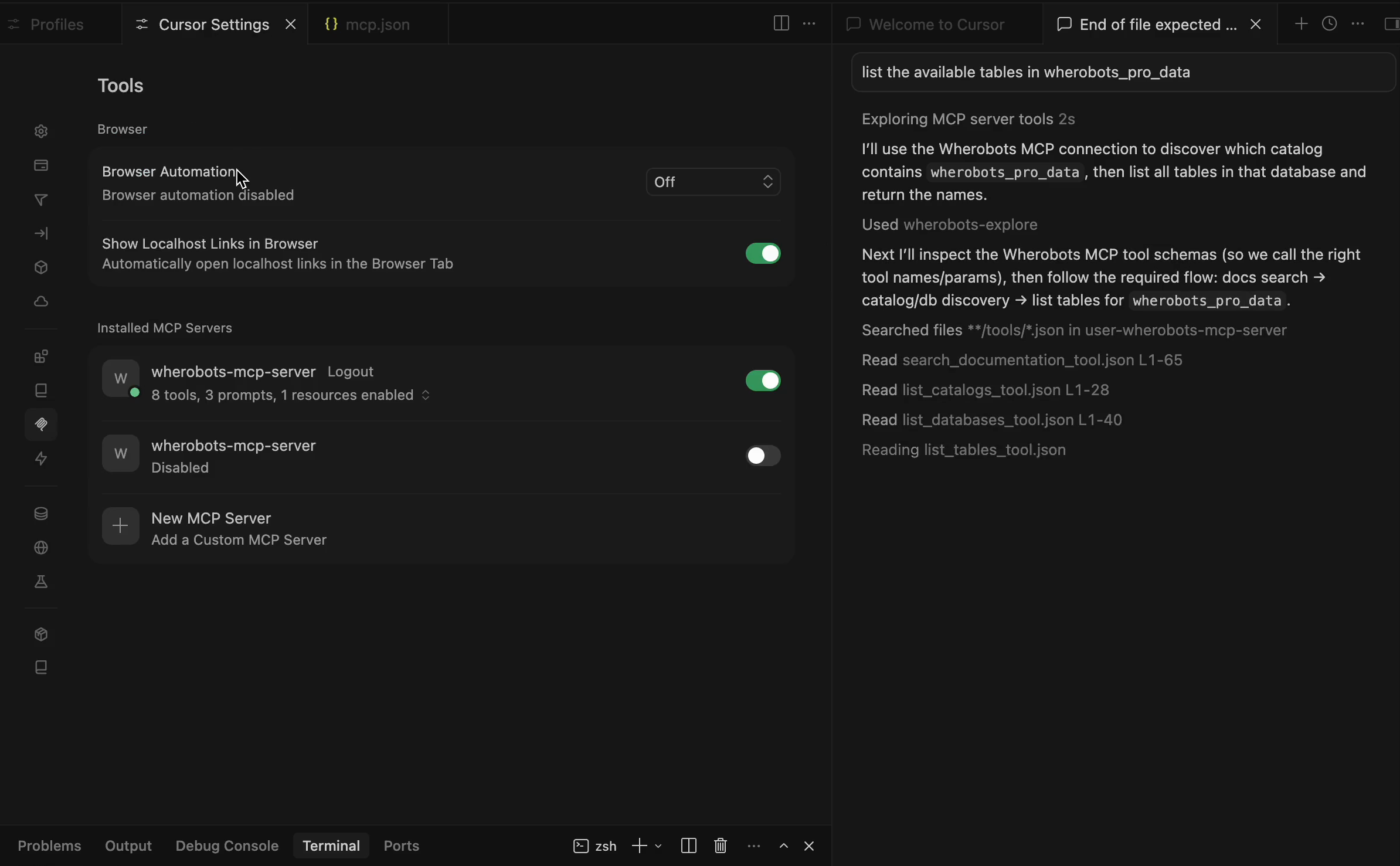
Task: Turn off the enabled wherobots-mcp-server
Action: click(762, 381)
